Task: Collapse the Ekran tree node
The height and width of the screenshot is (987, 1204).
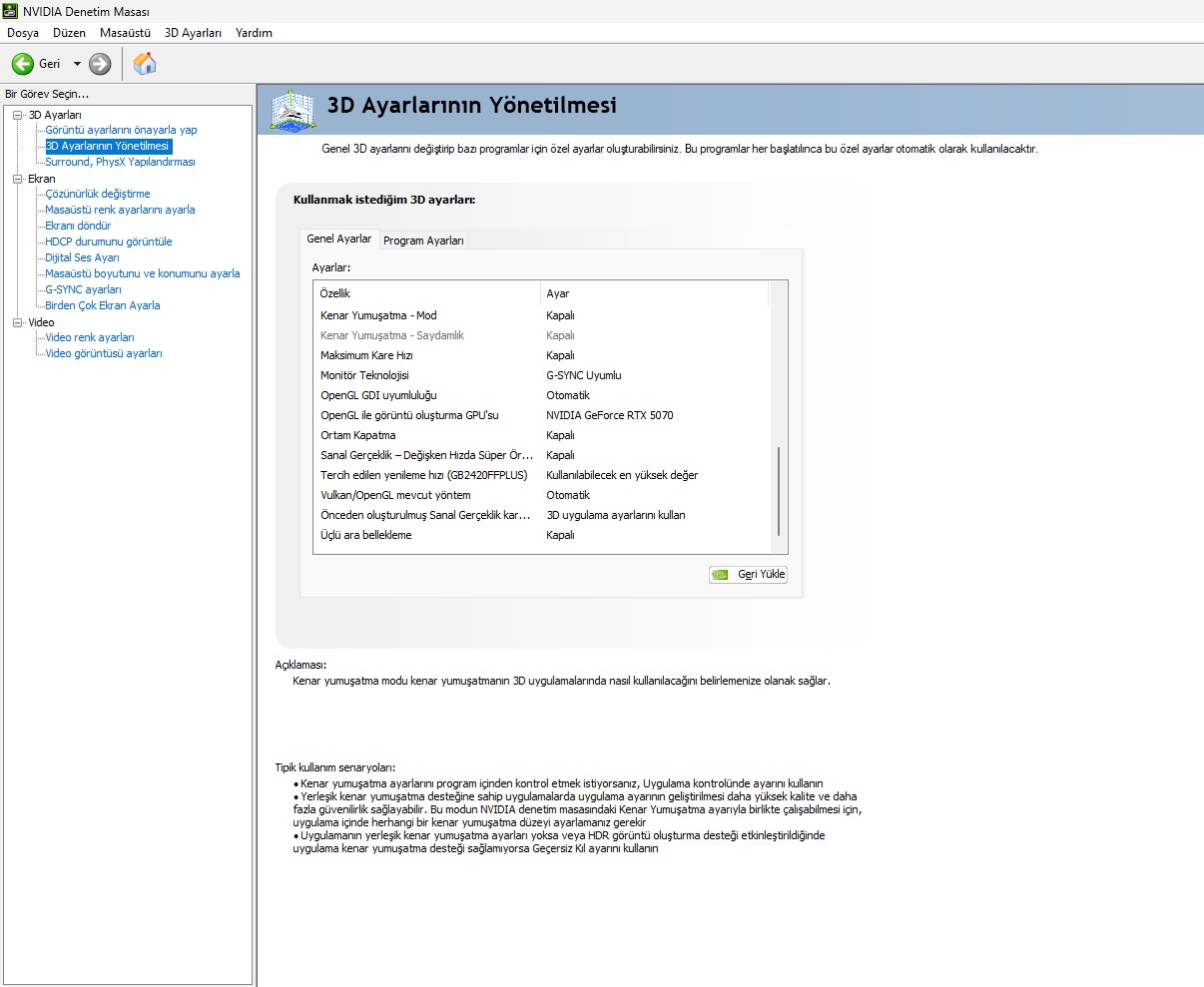Action: pos(17,179)
